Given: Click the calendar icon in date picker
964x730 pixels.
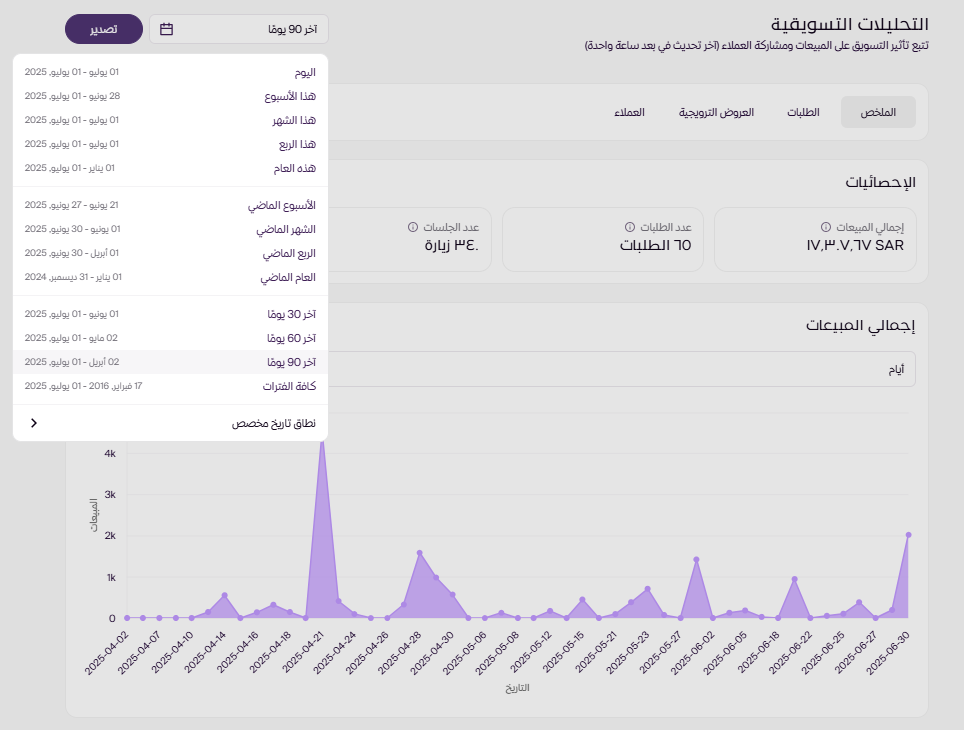Looking at the screenshot, I should 167,29.
